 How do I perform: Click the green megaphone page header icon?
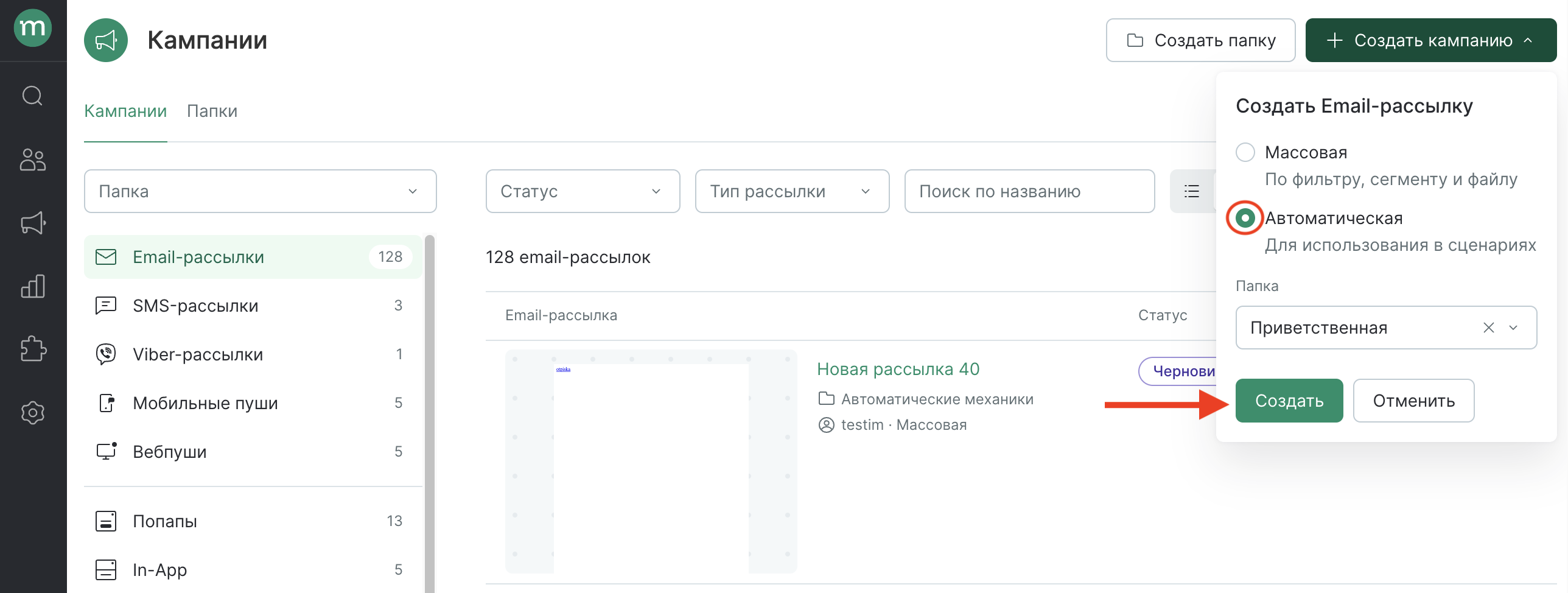click(106, 40)
